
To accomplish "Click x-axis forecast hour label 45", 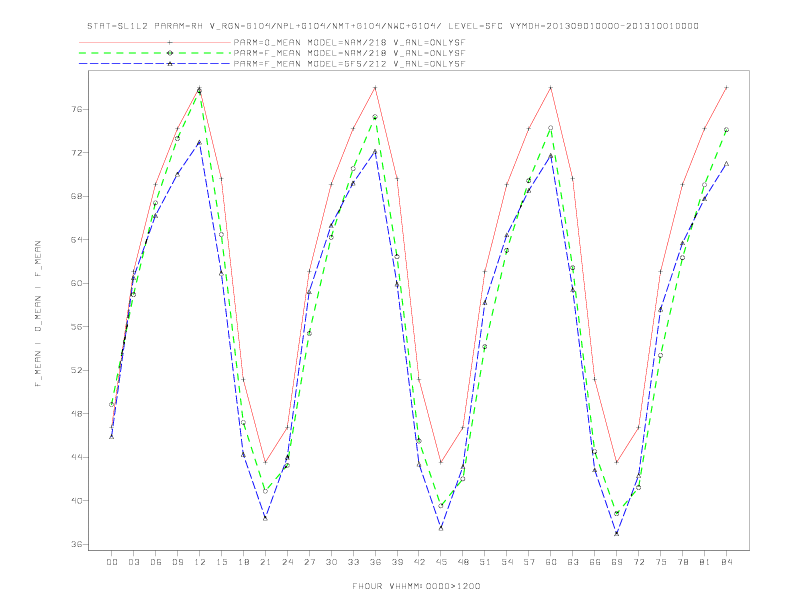I will point(441,562).
